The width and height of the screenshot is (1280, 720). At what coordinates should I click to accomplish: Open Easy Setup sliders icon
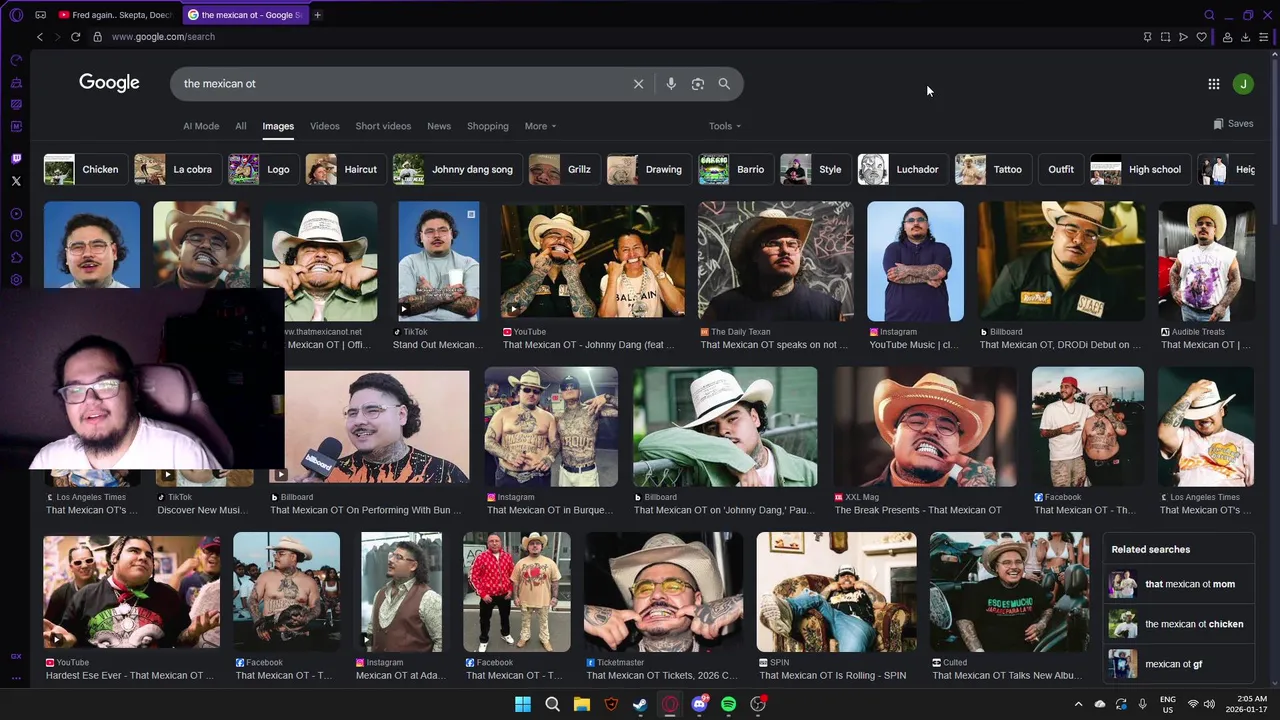pos(1263,37)
